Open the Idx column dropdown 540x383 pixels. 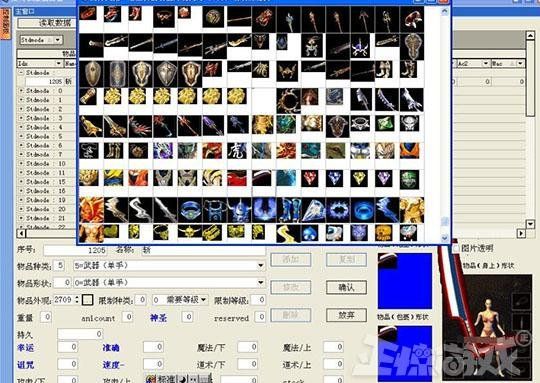pos(59,63)
